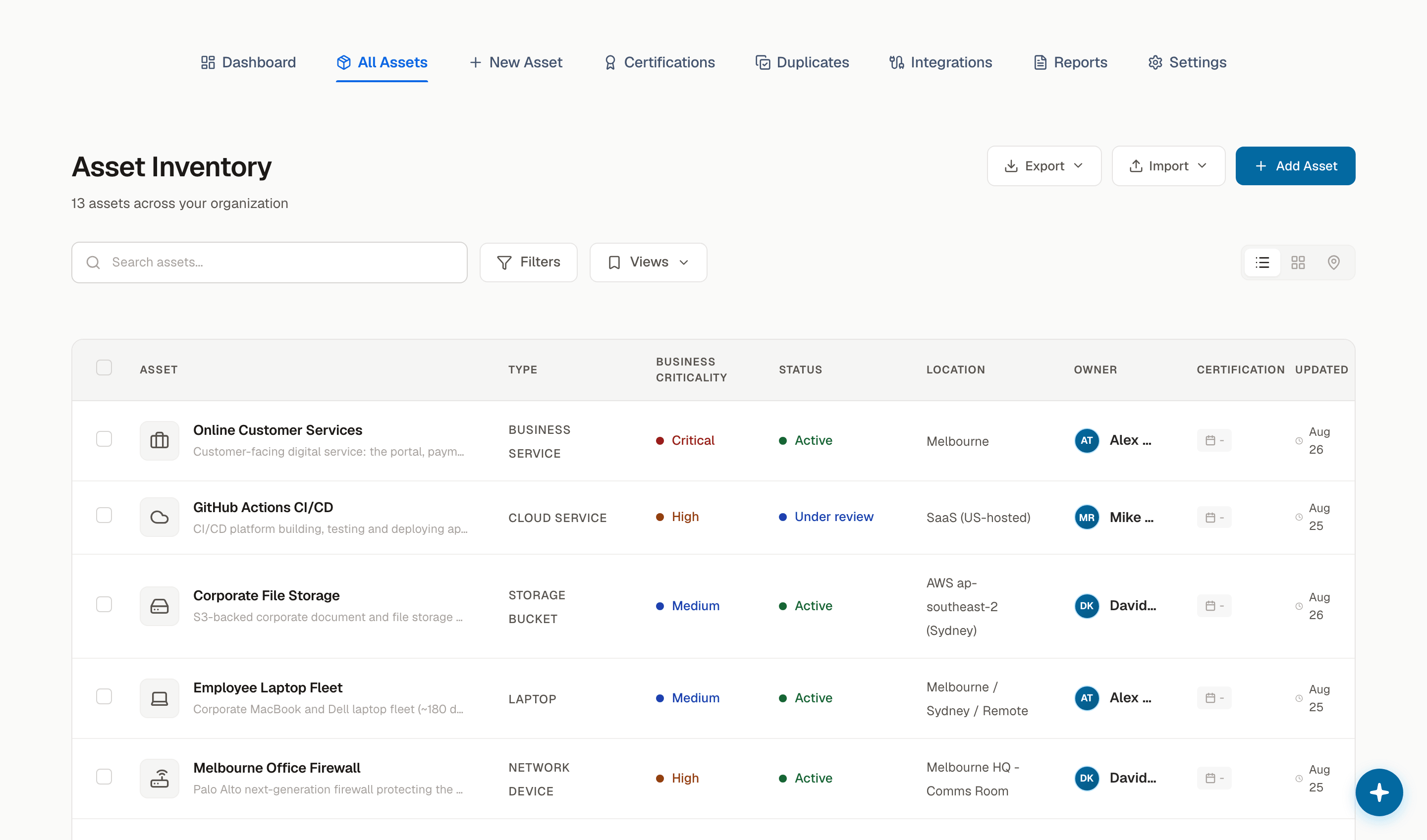
Task: Check the GitHub Actions CI/CD row checkbox
Action: (x=104, y=516)
